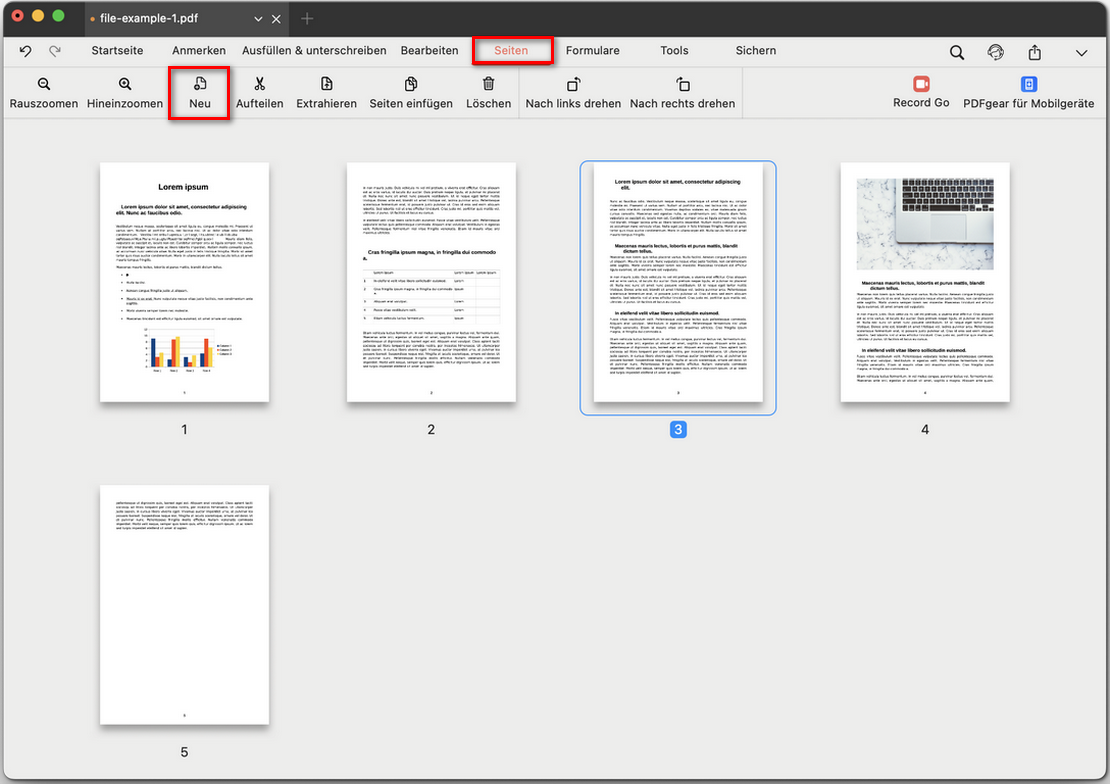Screen dimensions: 1110x784
Task: Open the Aufteilen split tool
Action: coord(260,92)
